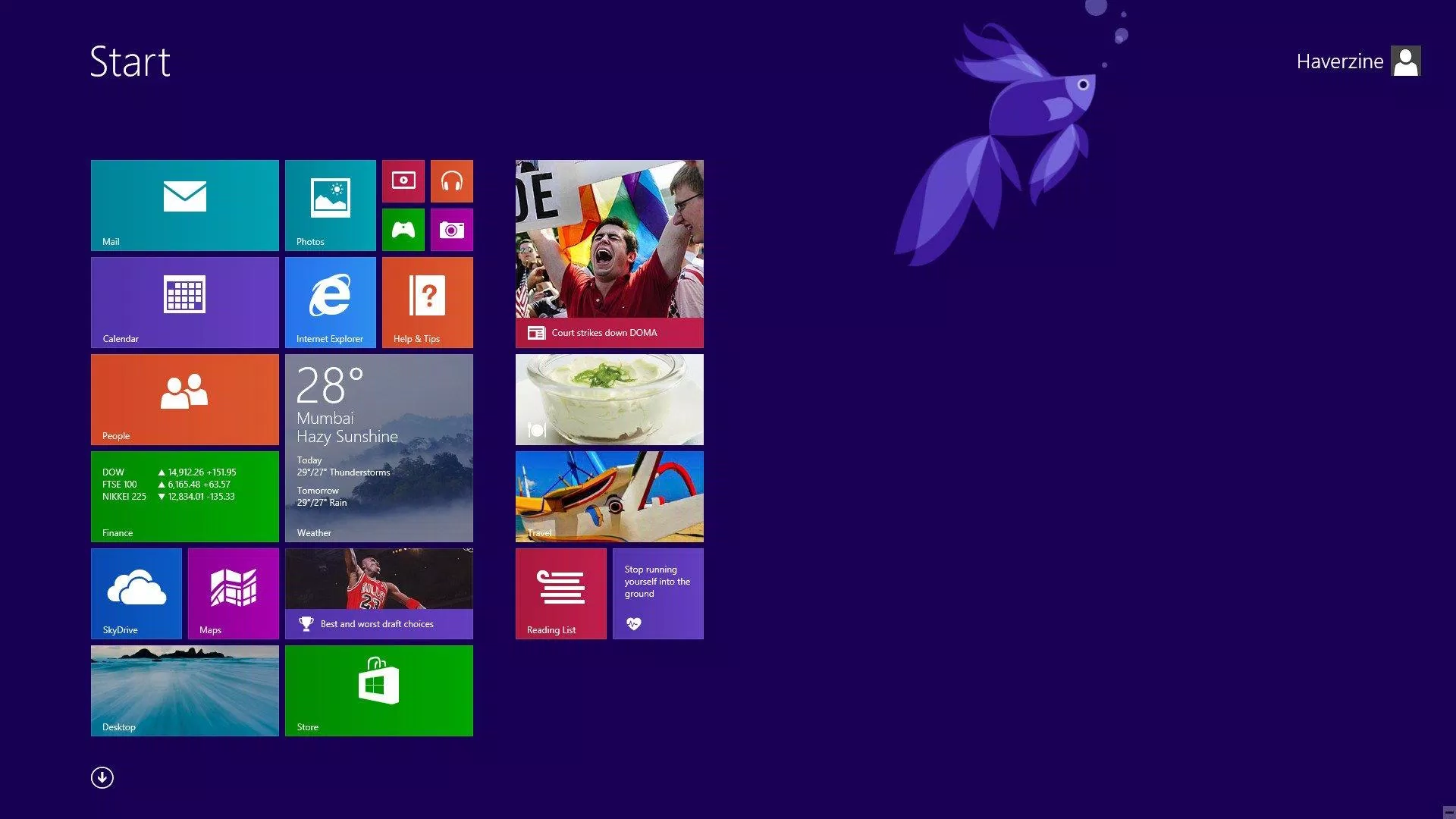The height and width of the screenshot is (819, 1456).
Task: Open the Video app tile
Action: pyautogui.click(x=403, y=180)
